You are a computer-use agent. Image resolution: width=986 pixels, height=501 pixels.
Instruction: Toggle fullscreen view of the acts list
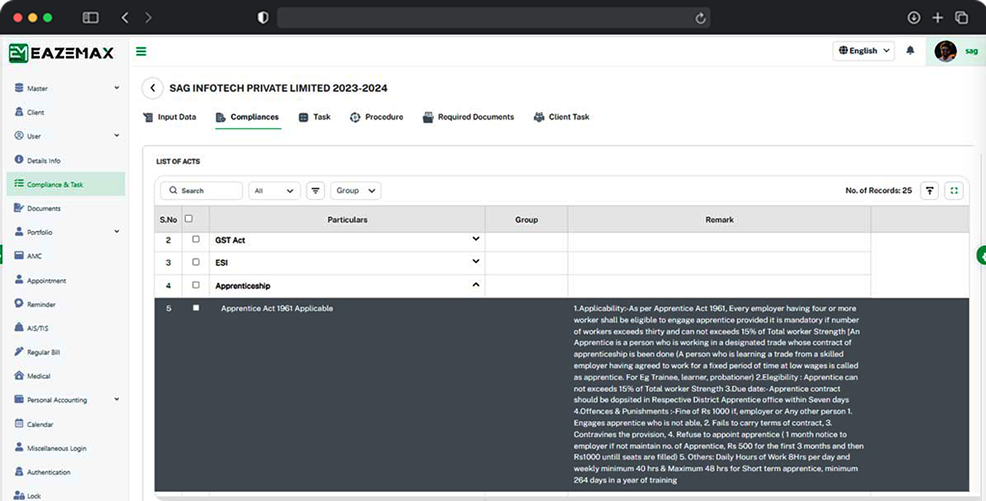tap(954, 190)
